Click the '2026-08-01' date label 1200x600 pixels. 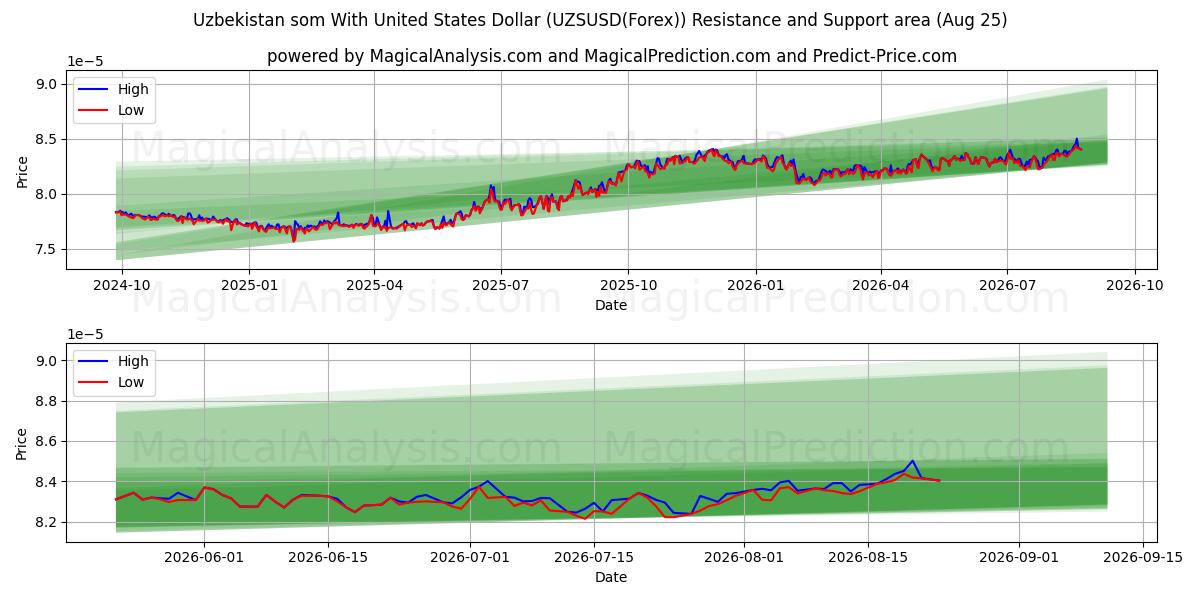pos(746,558)
